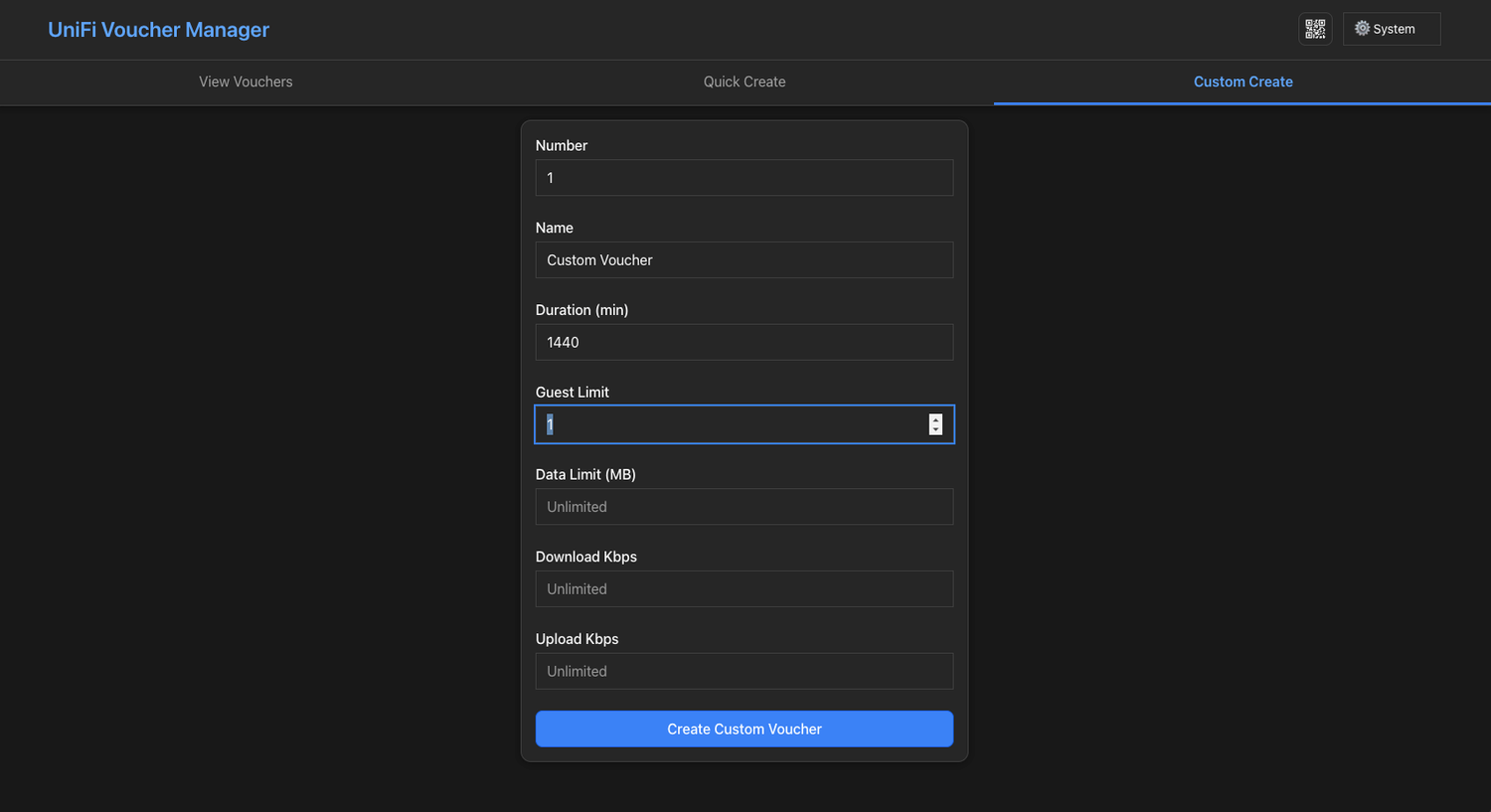Select the Custom Create tab
Screen dimensions: 1491x812
point(1242,81)
